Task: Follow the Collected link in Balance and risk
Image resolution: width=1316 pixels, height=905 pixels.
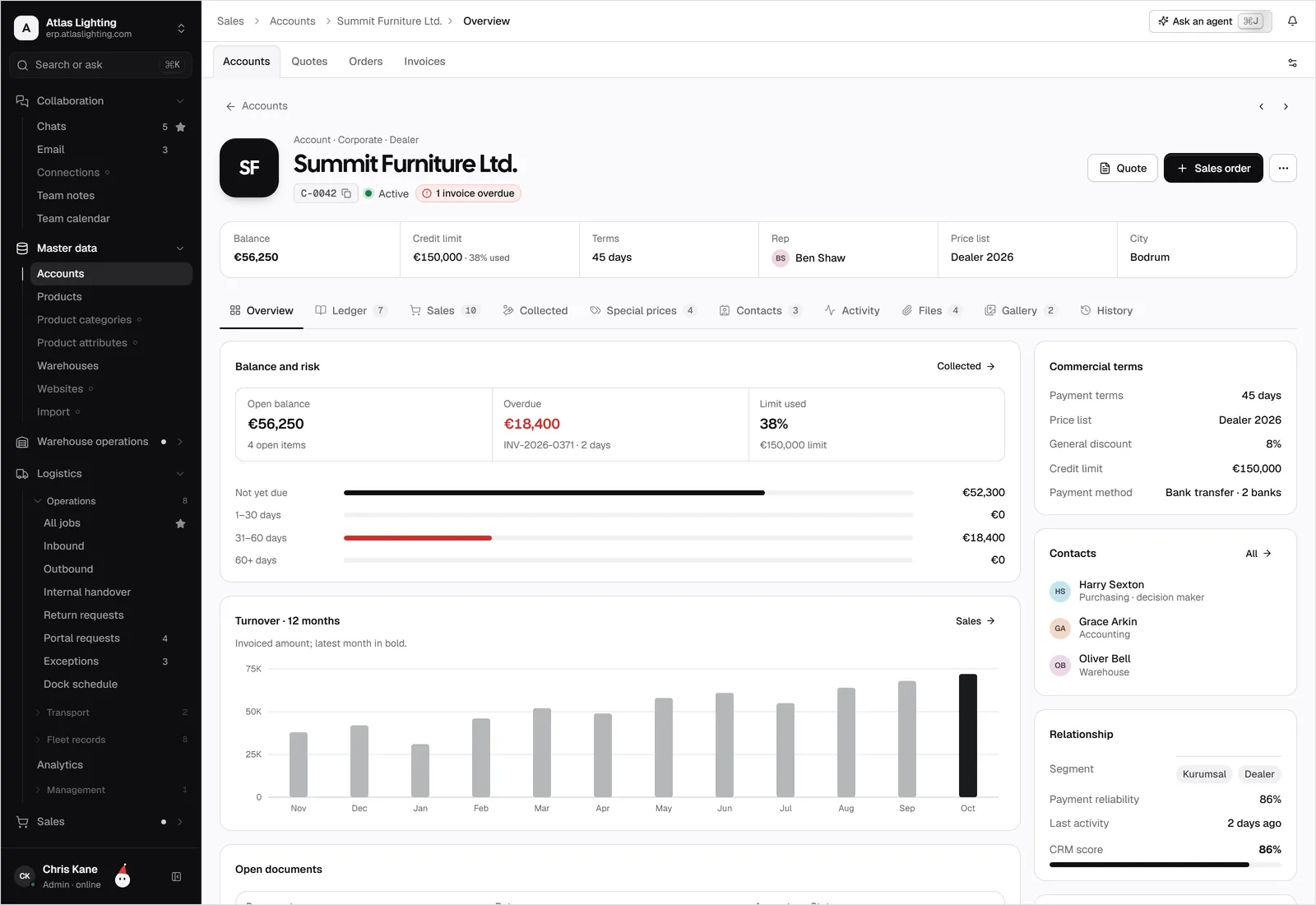Action: click(x=966, y=366)
